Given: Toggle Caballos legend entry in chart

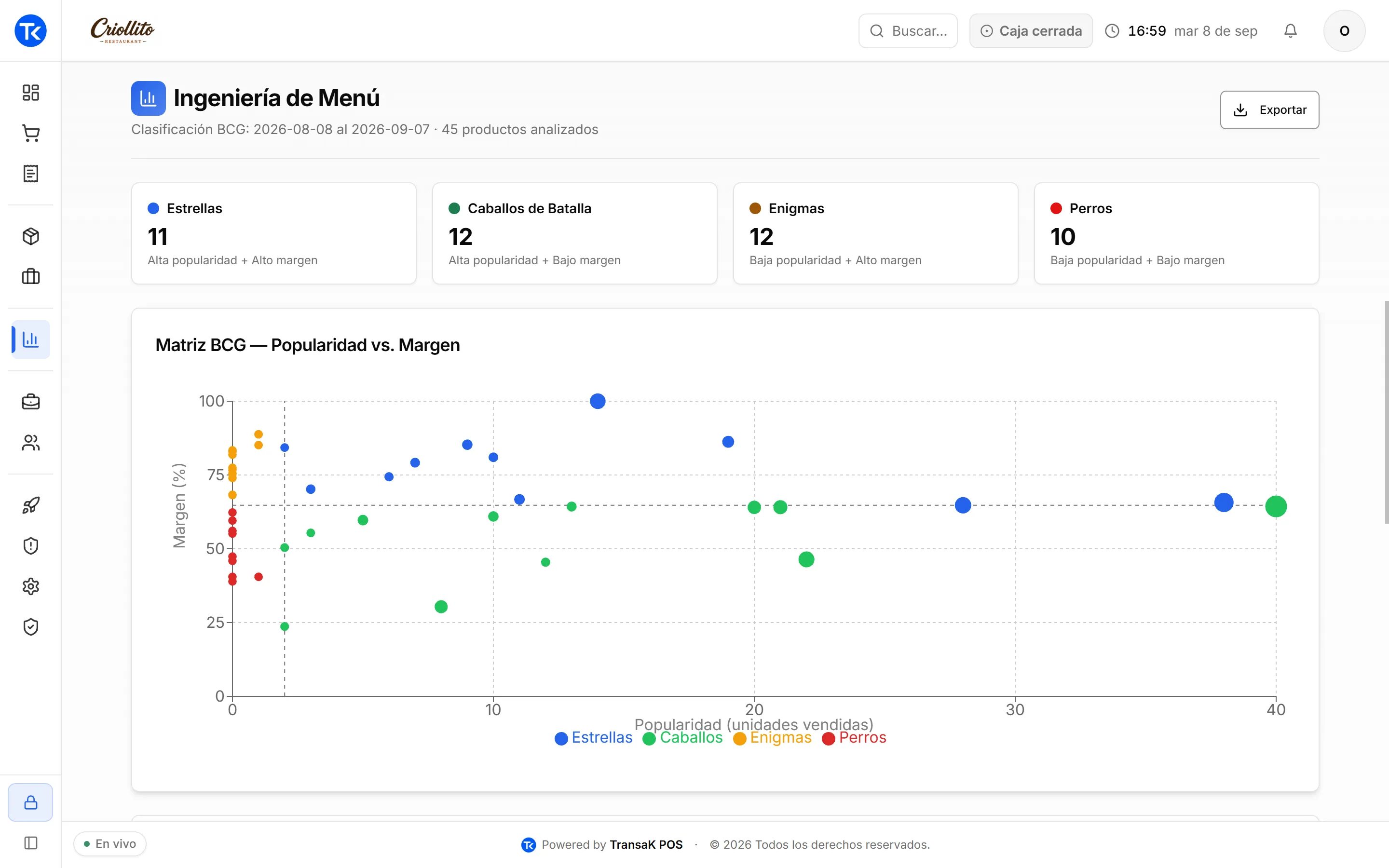Looking at the screenshot, I should tap(682, 738).
